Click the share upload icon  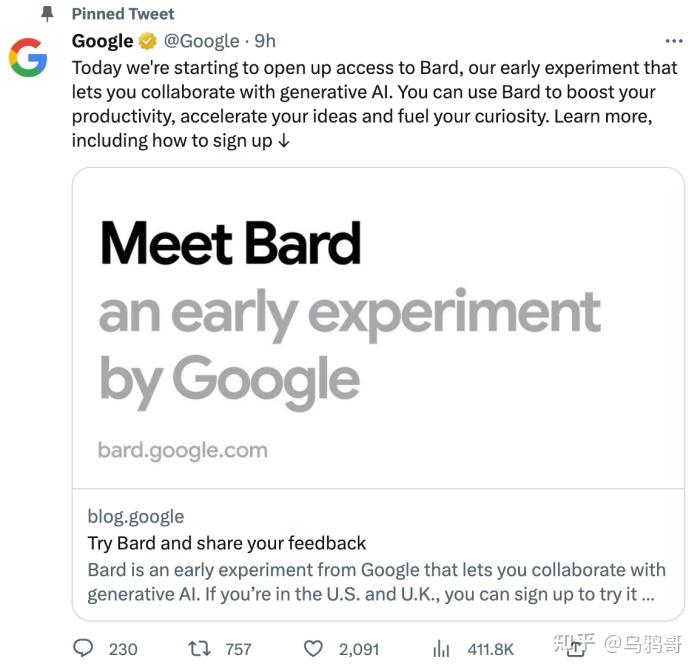click(x=576, y=647)
